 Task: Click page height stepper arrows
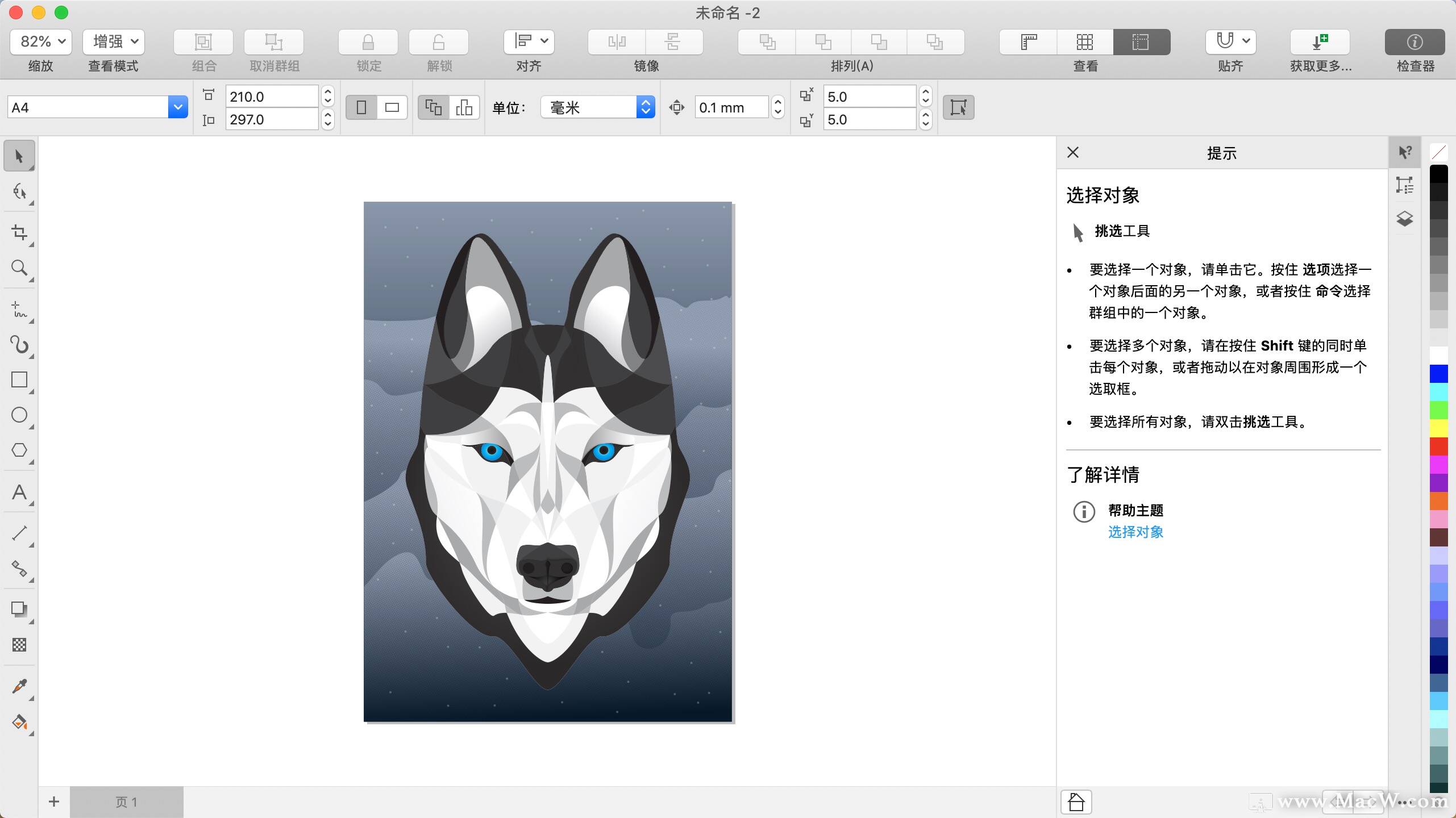328,119
